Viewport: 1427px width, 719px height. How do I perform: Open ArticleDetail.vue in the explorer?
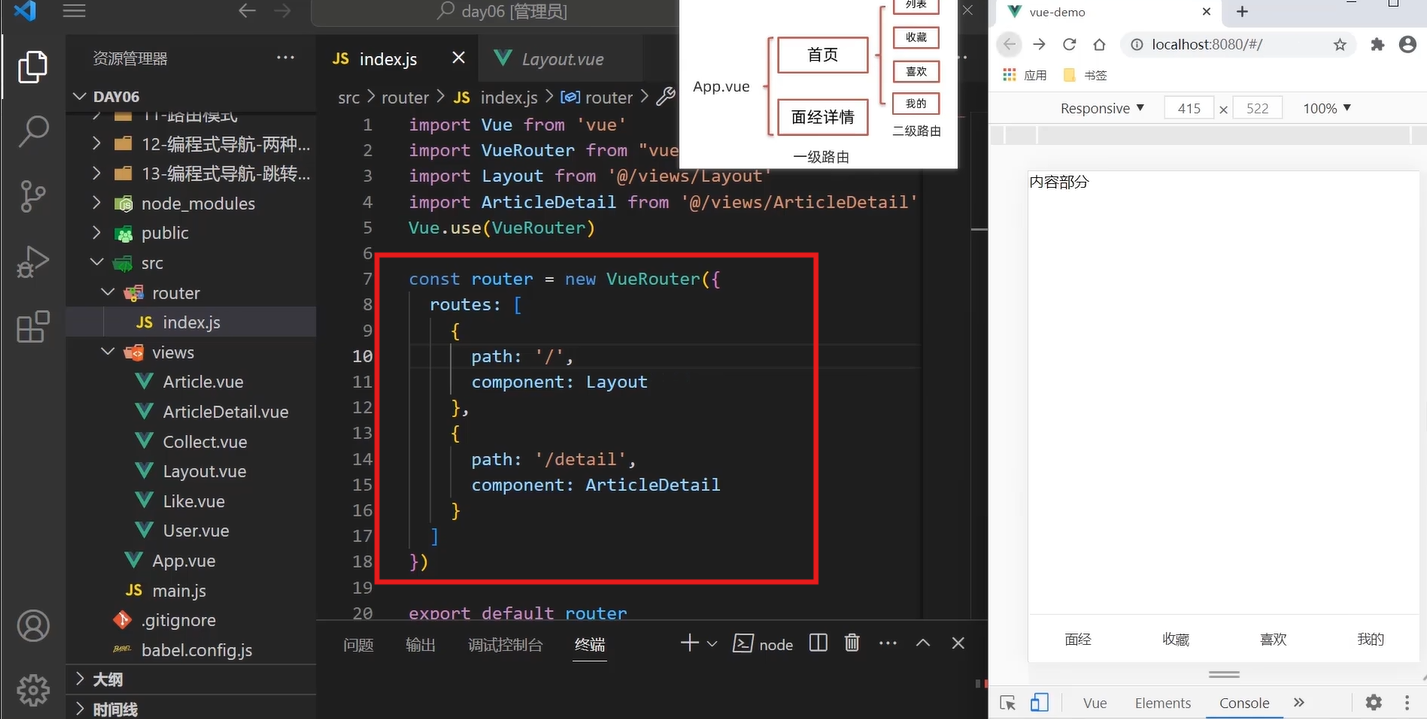pos(225,412)
